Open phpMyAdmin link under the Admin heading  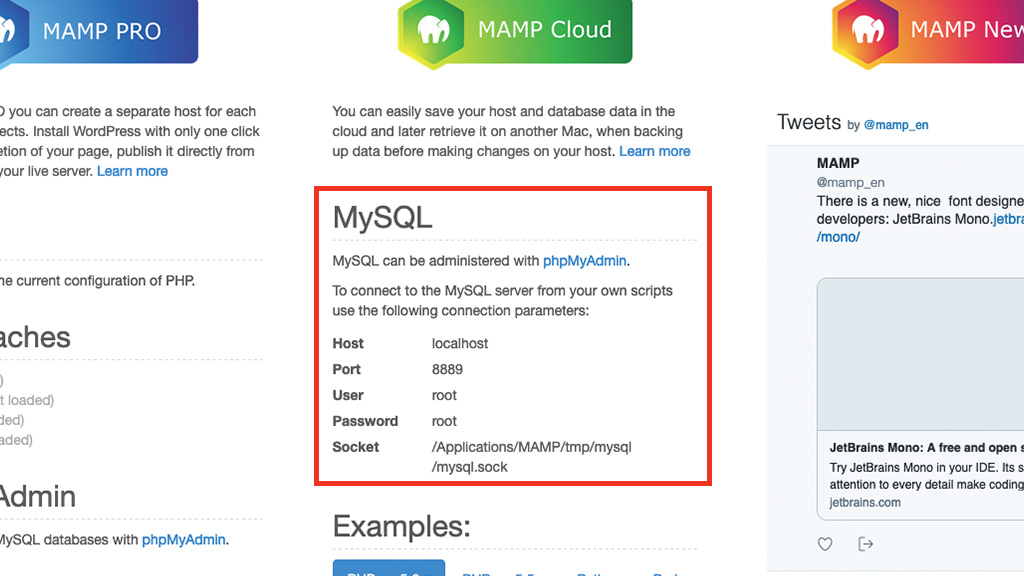pos(184,539)
